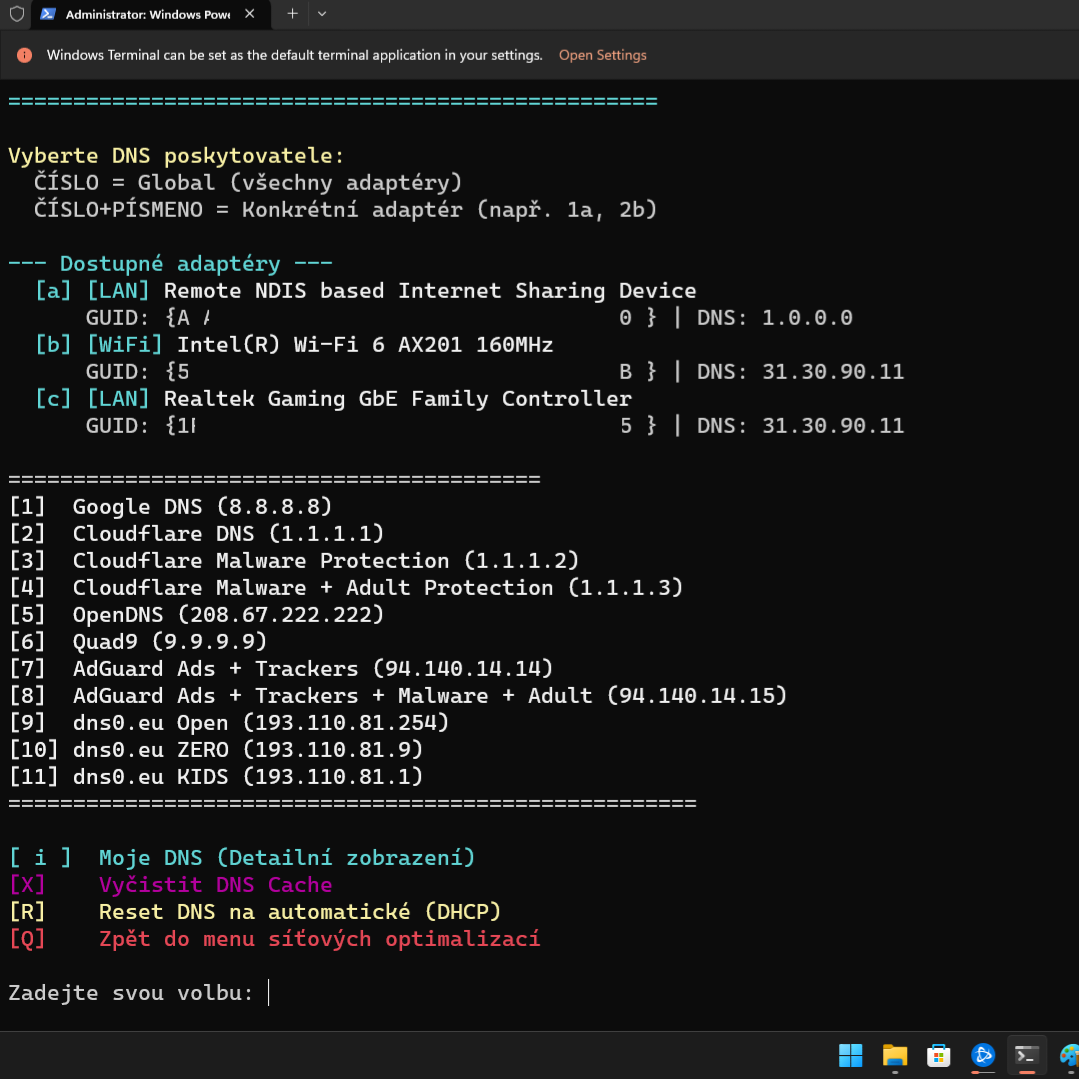Click the 'Vyčistit DNS Cache' line
This screenshot has width=1079, height=1079.
click(215, 885)
